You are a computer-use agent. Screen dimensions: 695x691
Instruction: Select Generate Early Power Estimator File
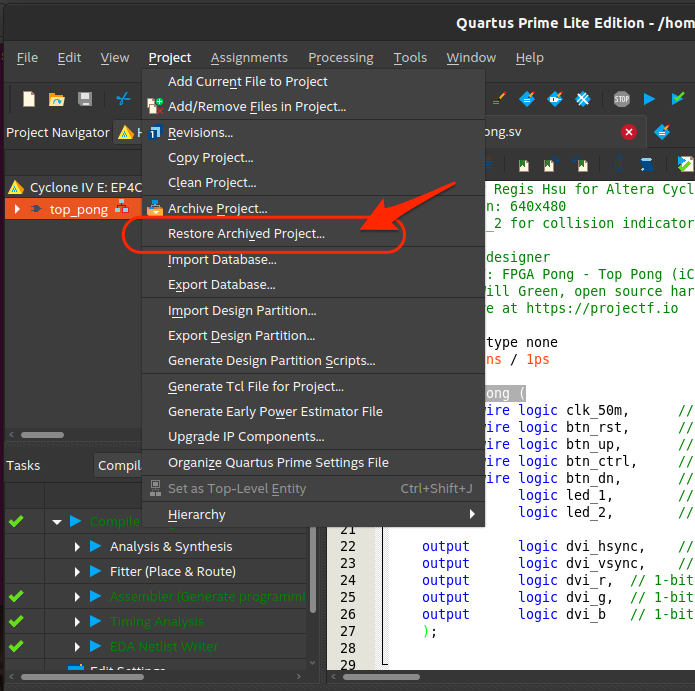313,412
